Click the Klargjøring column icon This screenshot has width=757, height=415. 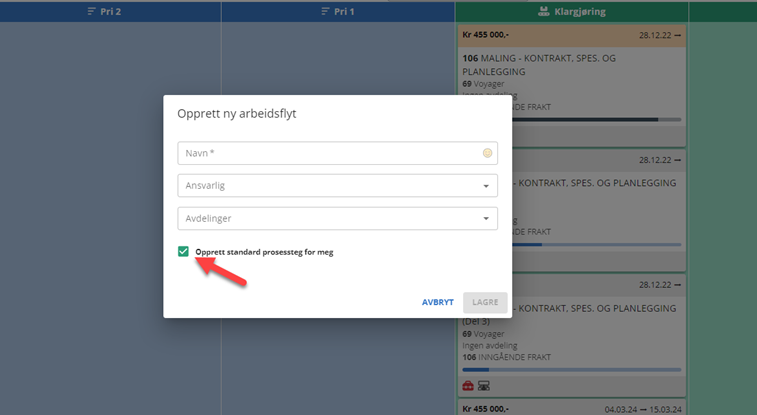coord(544,12)
